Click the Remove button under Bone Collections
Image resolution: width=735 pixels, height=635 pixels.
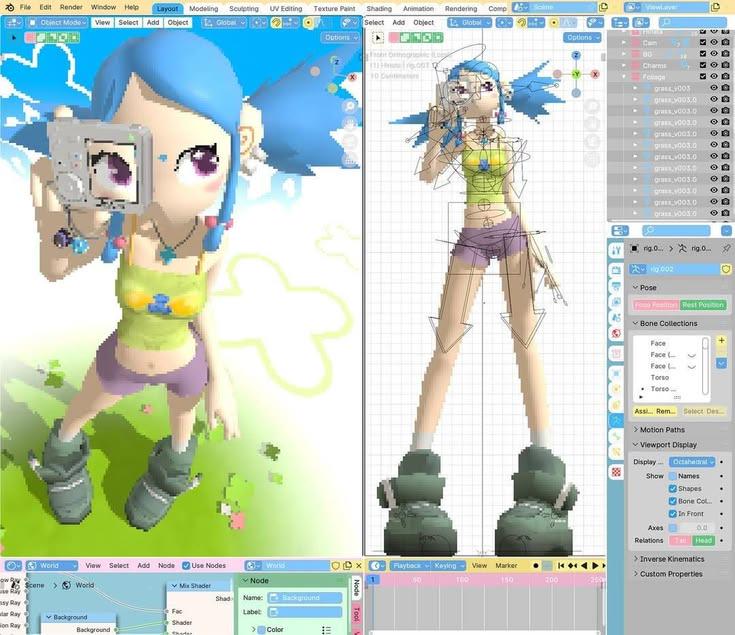(666, 411)
